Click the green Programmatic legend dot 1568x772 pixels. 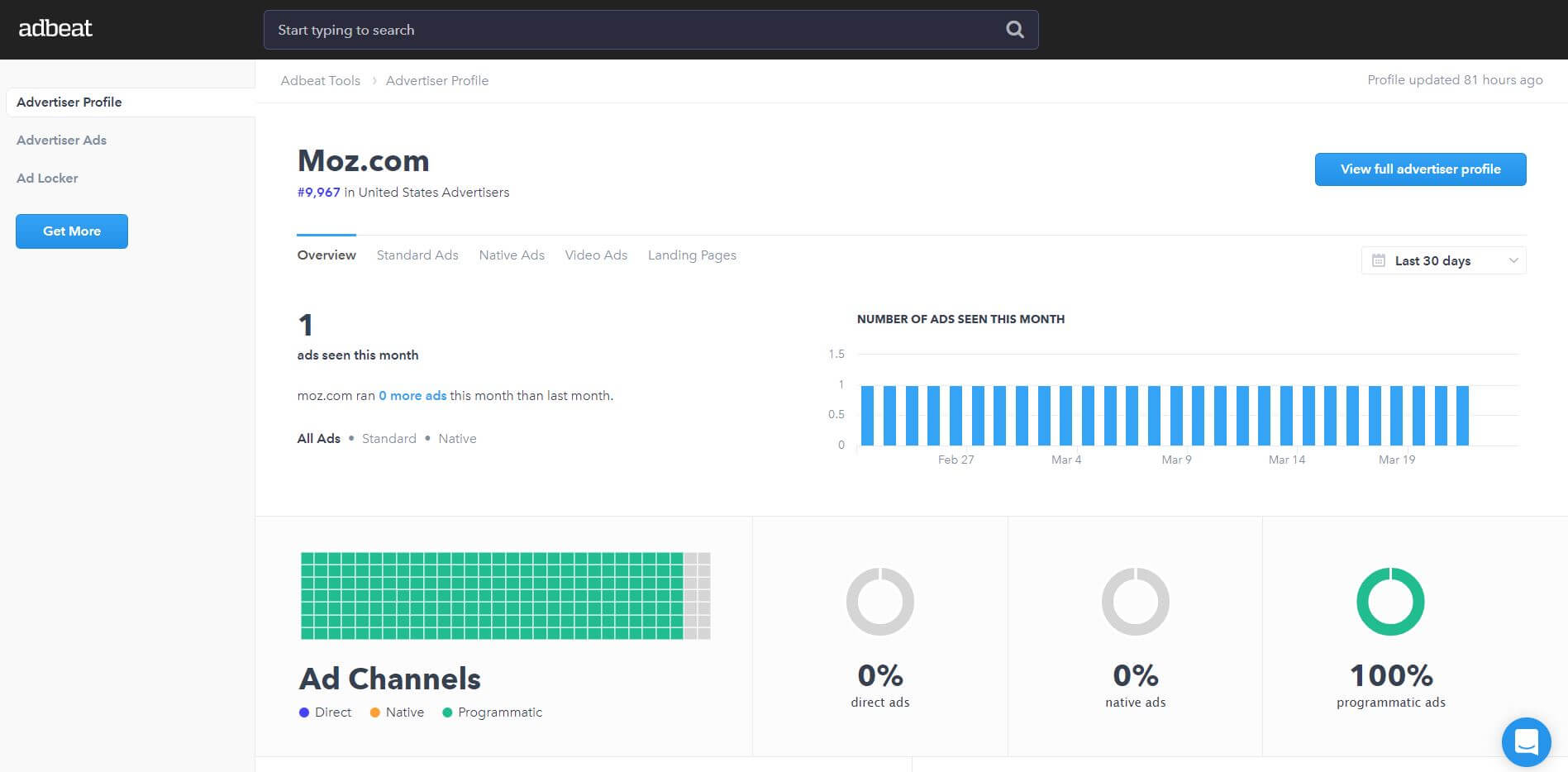(447, 712)
